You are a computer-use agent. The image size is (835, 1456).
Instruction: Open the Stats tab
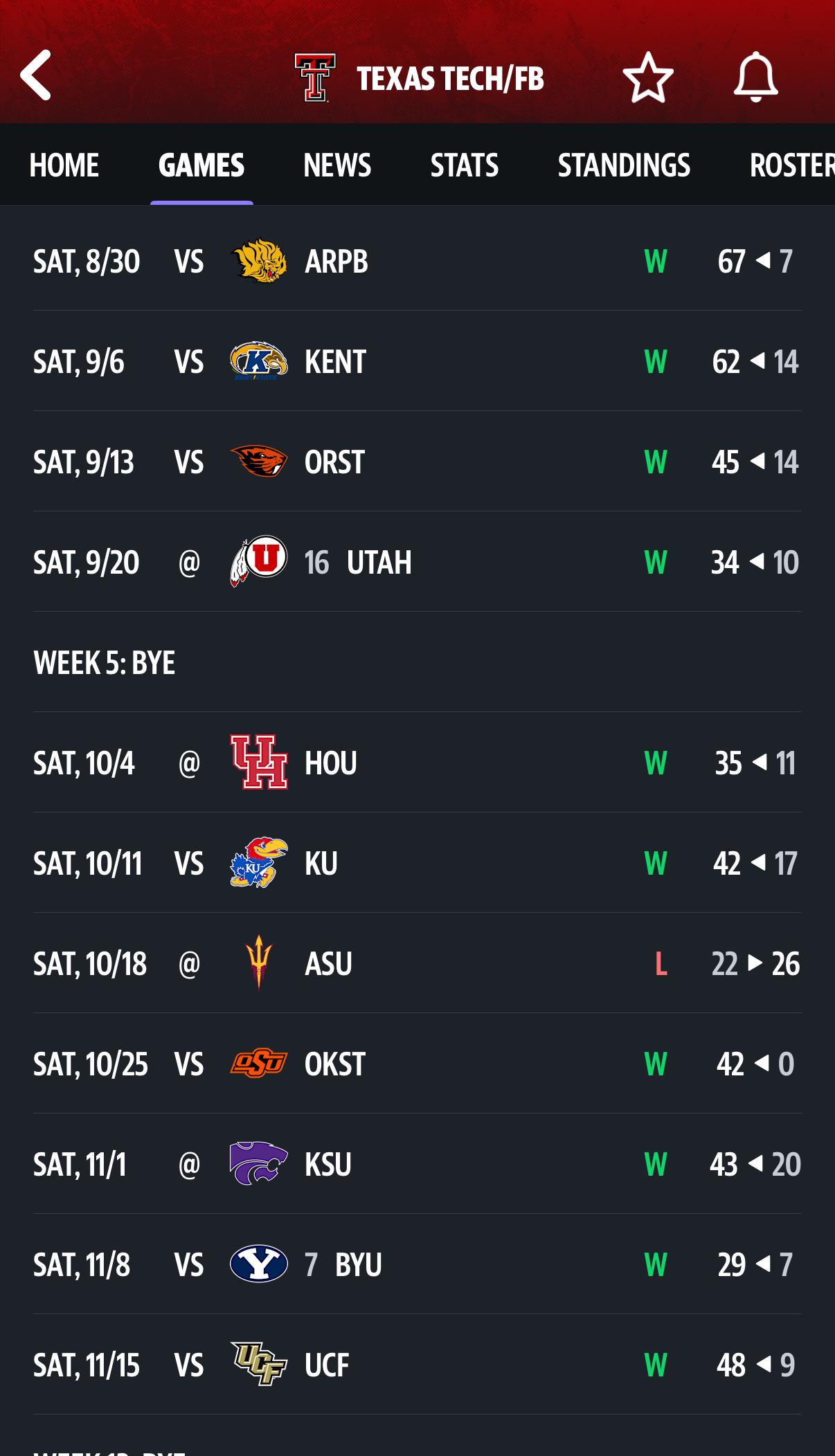pos(465,165)
